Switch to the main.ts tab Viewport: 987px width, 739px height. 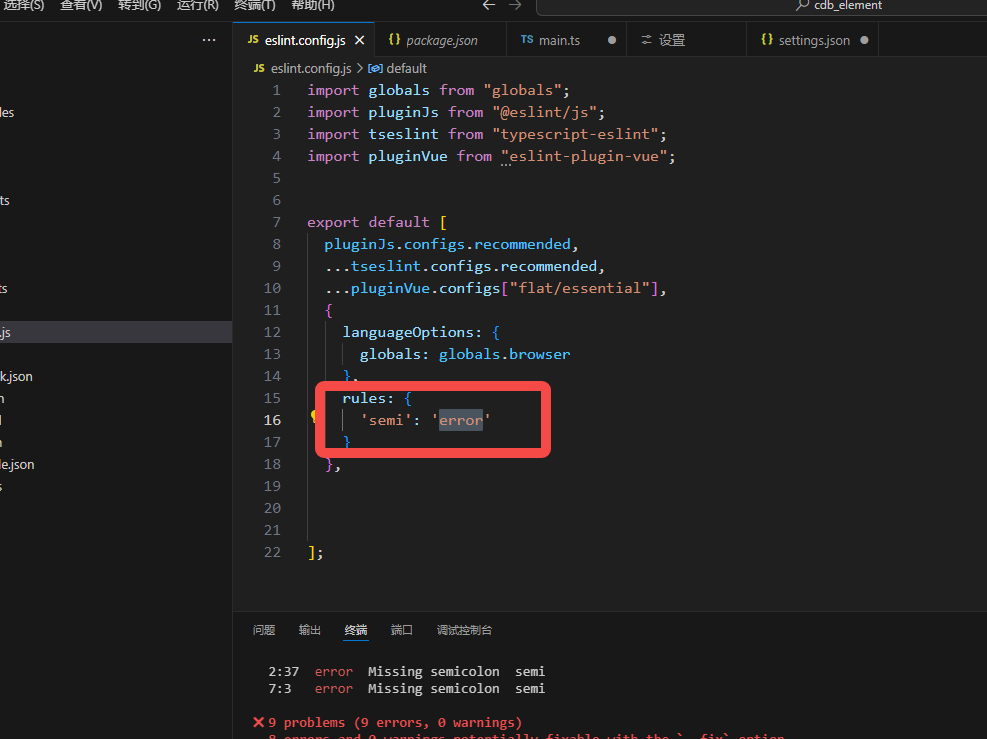point(567,40)
